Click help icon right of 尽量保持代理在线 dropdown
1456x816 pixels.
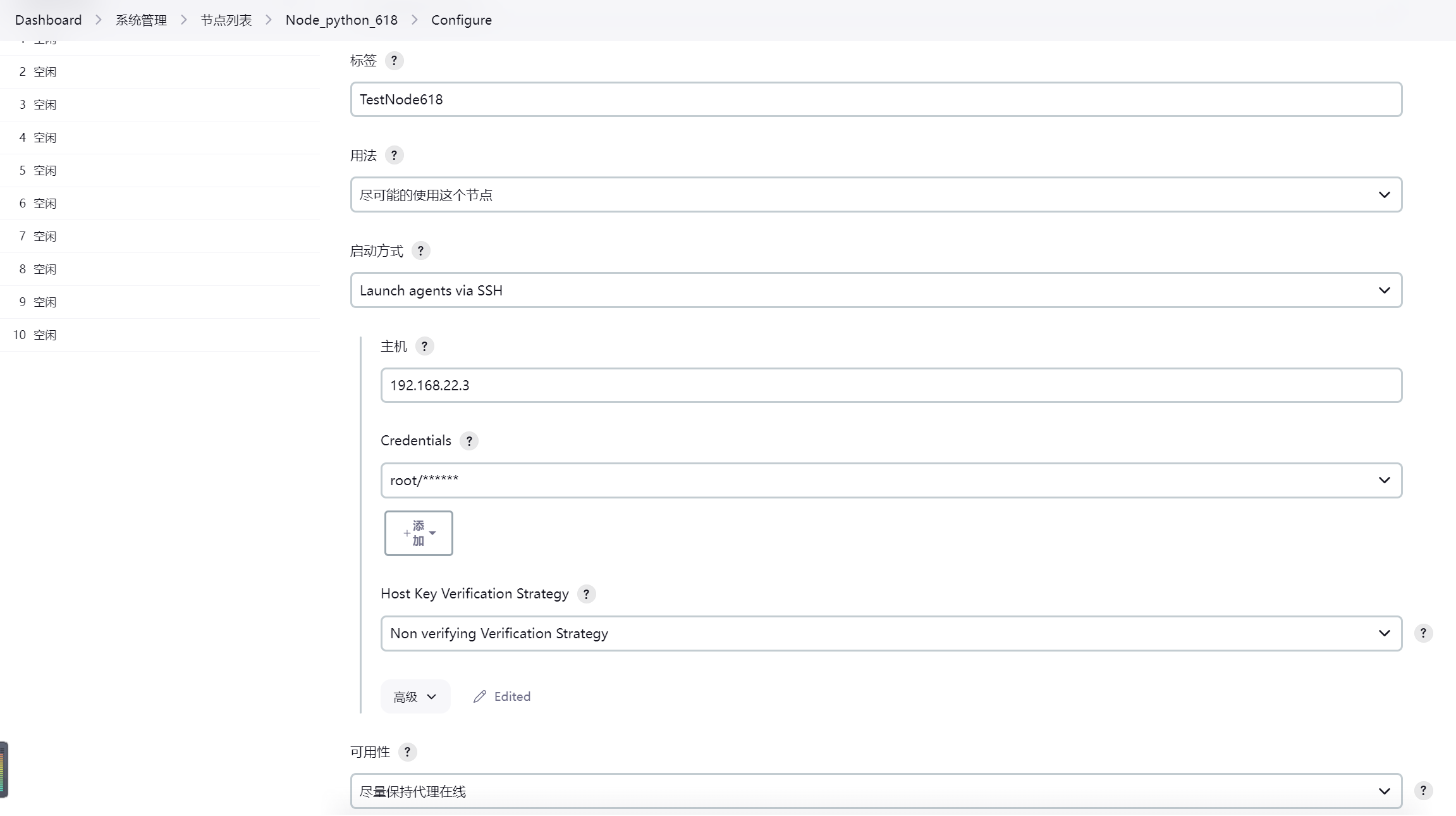1423,791
